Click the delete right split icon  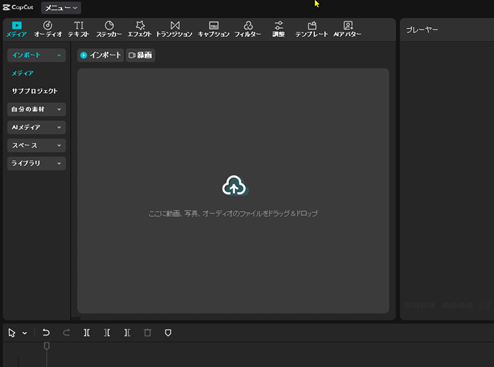(127, 333)
